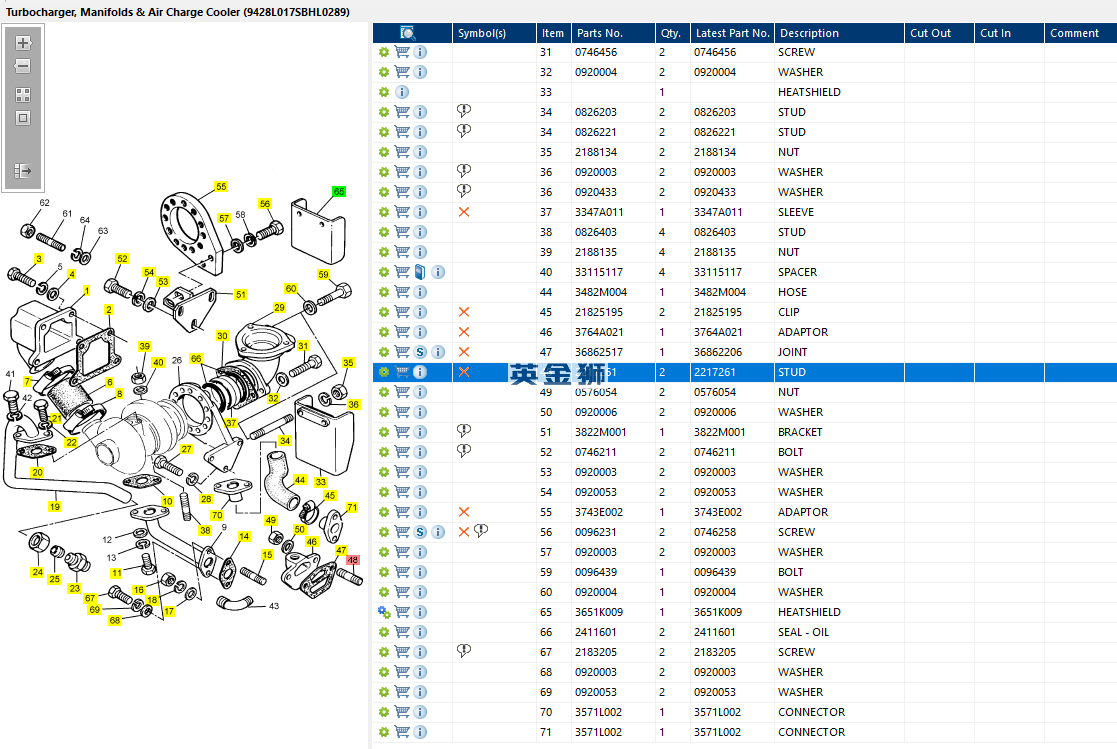
Task: Click latest part number 36862206
Action: coord(718,352)
